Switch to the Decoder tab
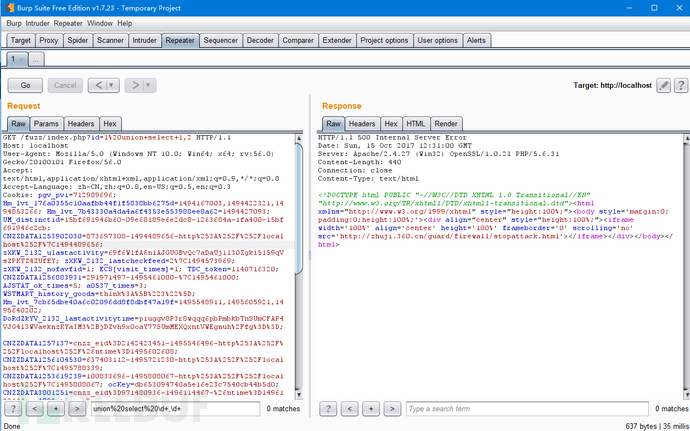Screen dimensions: 690x431 (x=260, y=41)
